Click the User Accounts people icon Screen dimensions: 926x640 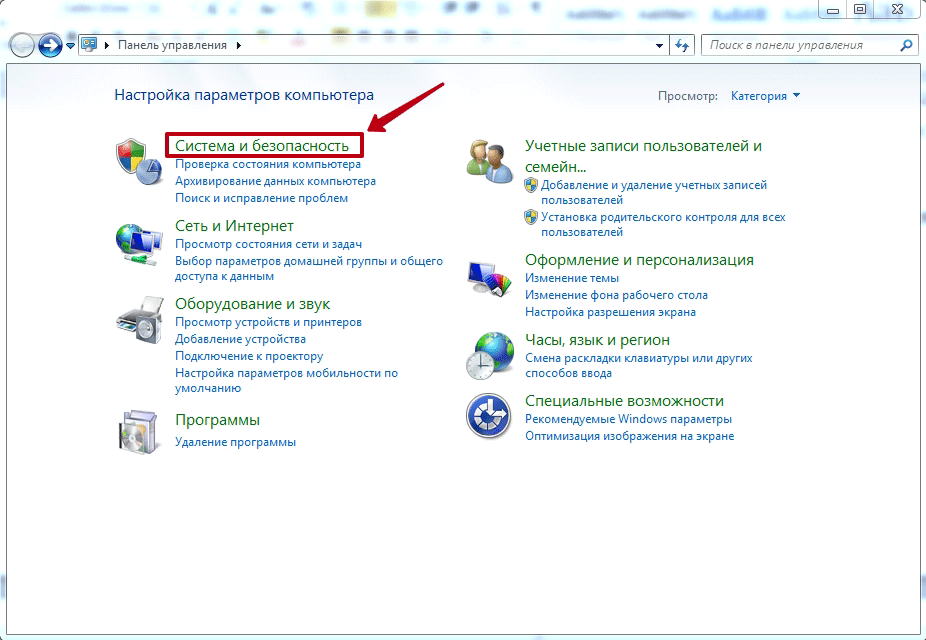(490, 158)
